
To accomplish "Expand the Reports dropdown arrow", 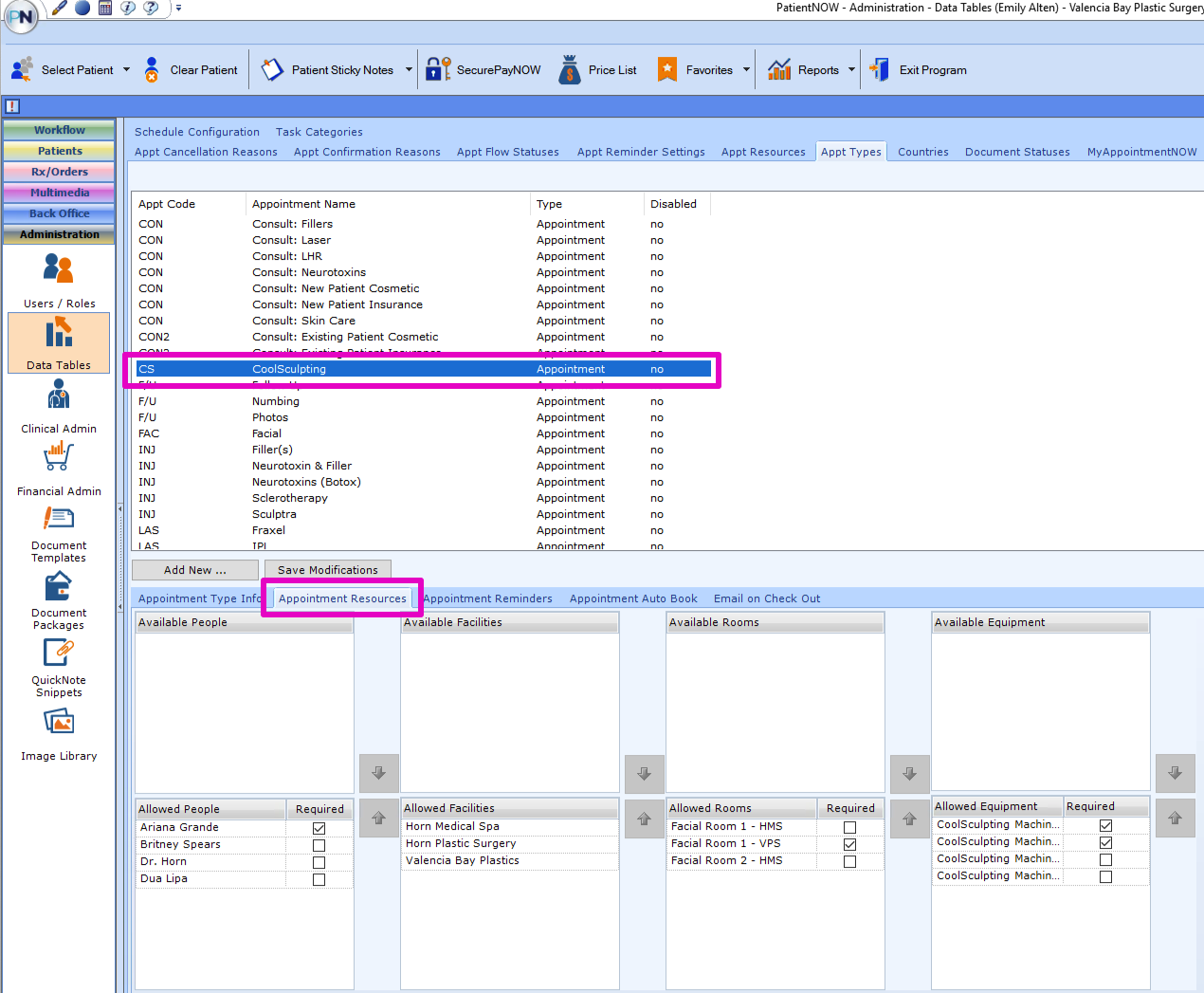I will point(851,69).
